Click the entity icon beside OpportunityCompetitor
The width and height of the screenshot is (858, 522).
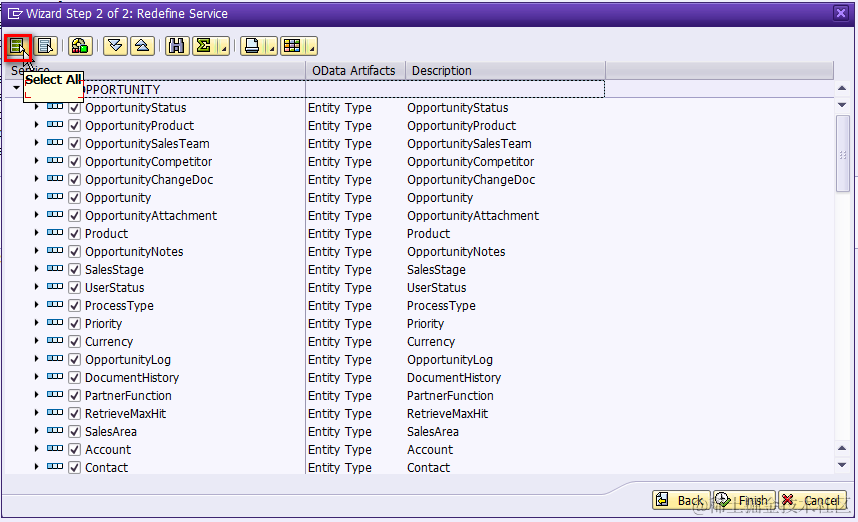pos(55,161)
